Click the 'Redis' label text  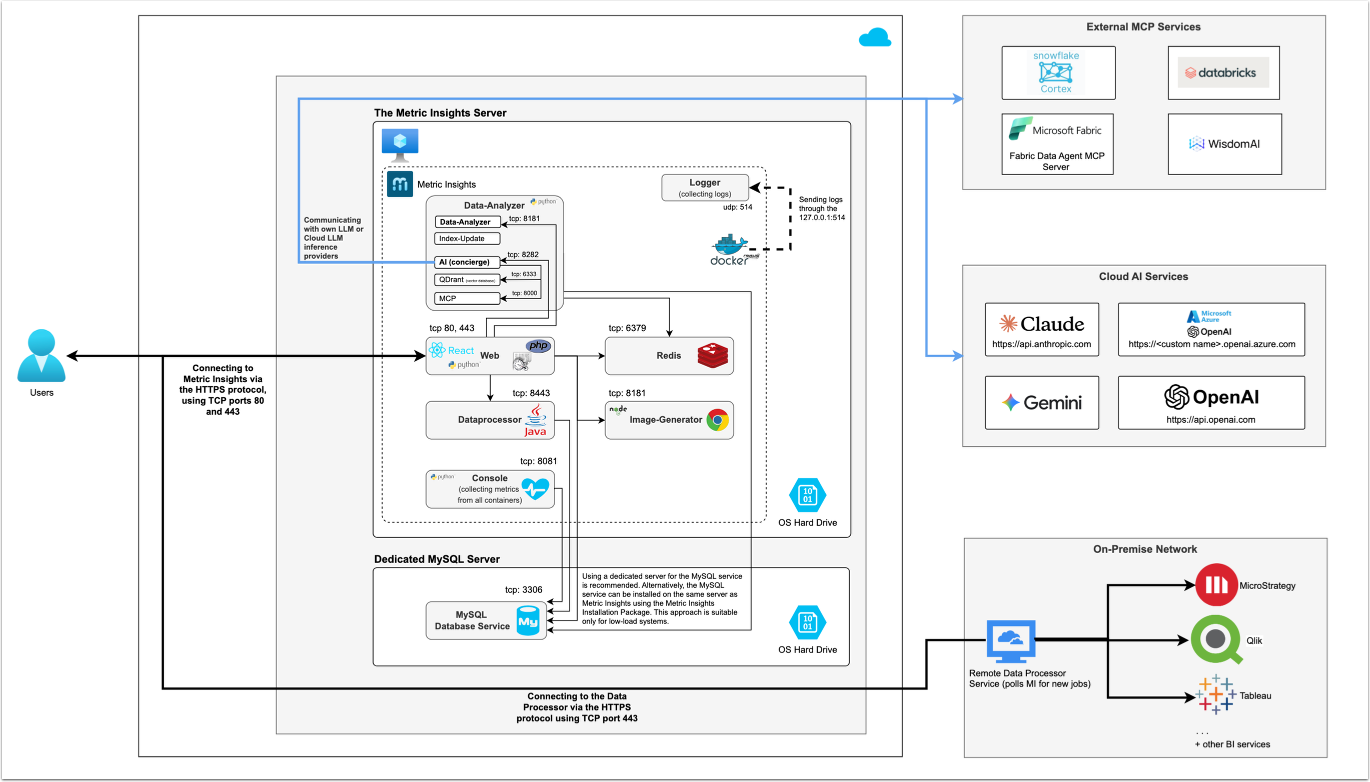[670, 356]
